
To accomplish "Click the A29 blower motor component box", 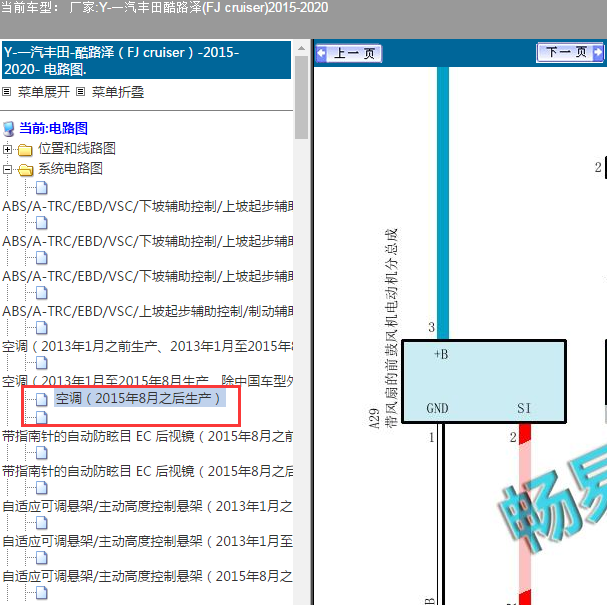I will (484, 382).
